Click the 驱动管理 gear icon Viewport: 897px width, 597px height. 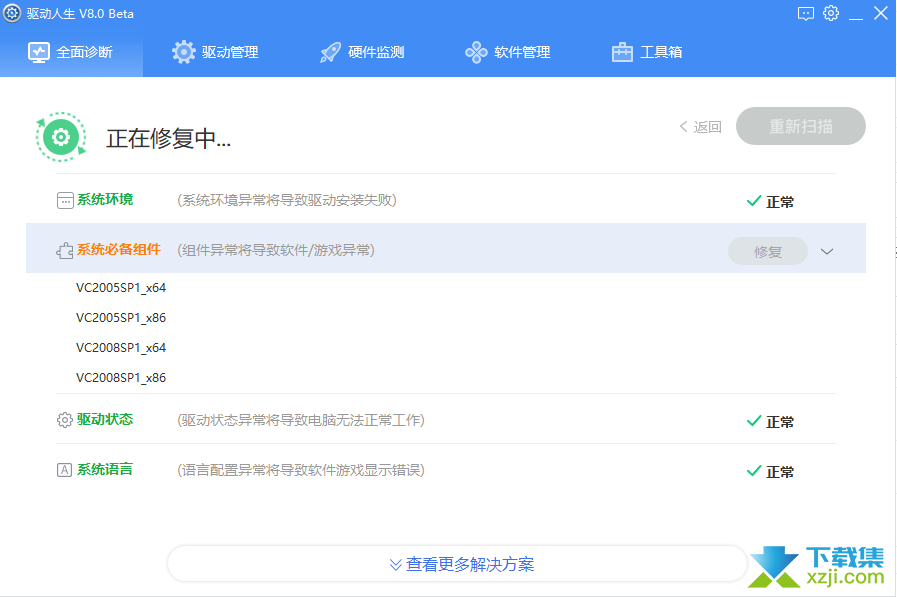pos(183,52)
